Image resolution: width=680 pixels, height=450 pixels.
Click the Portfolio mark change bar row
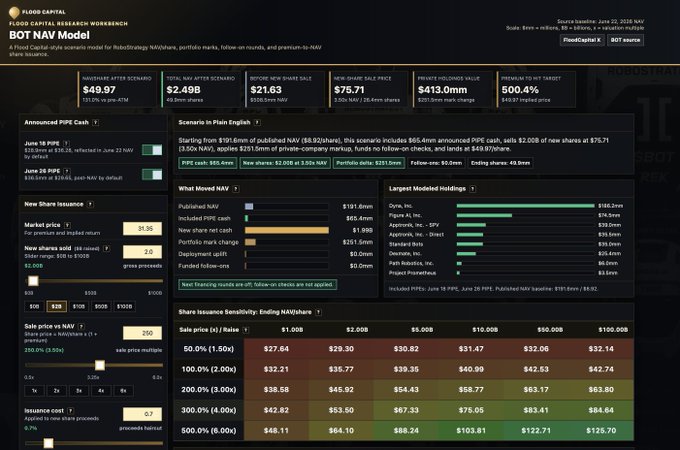click(x=275, y=242)
